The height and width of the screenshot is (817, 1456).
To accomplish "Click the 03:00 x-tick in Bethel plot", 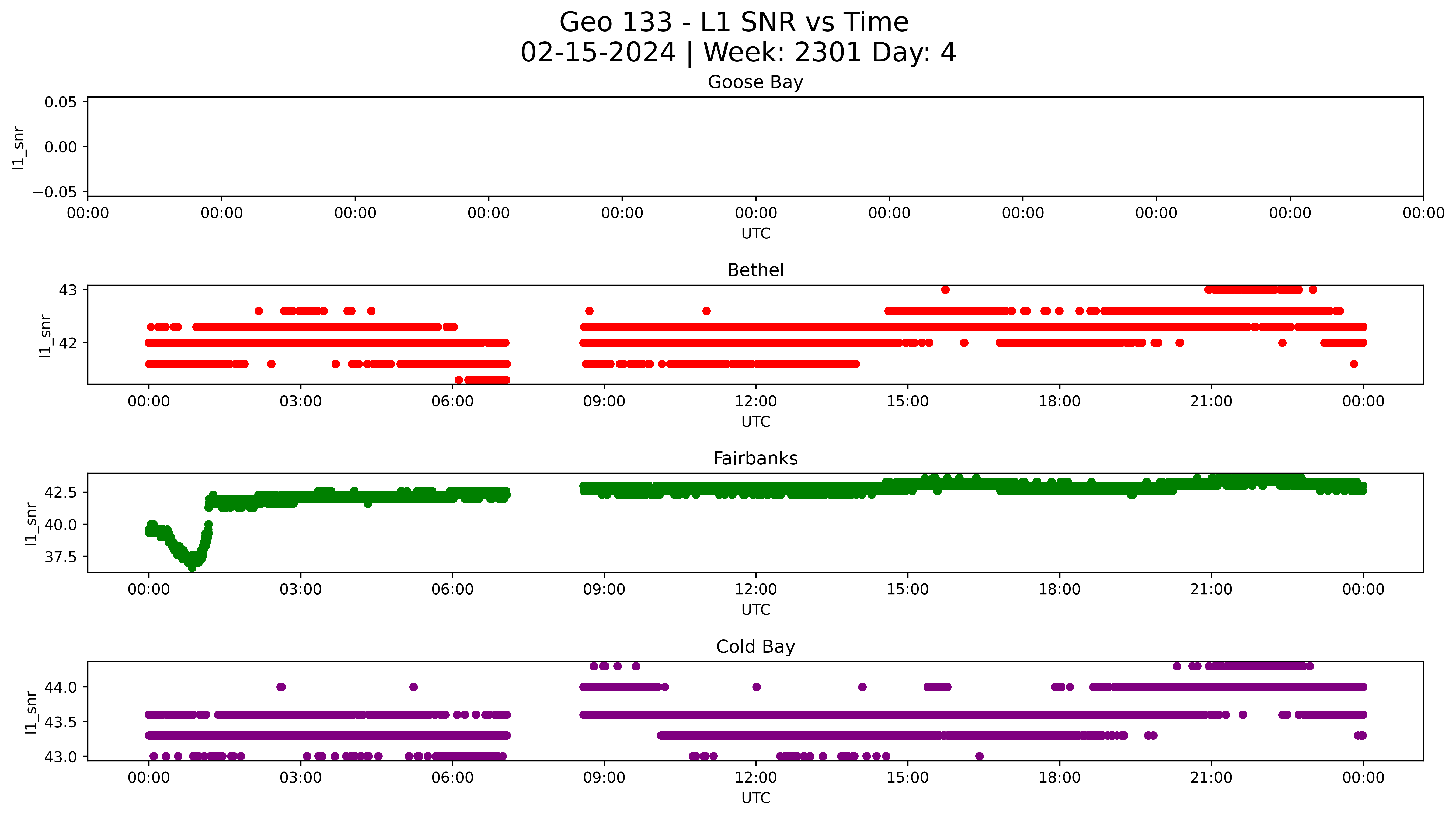I will click(301, 401).
